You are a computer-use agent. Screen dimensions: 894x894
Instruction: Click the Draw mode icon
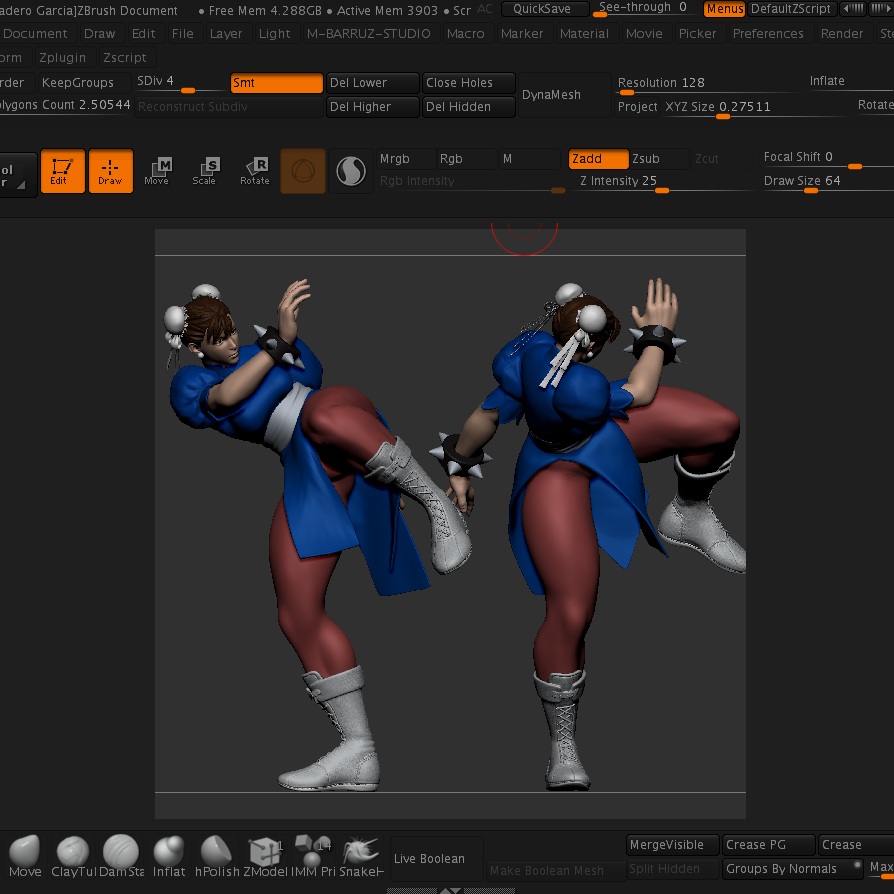(x=110, y=171)
